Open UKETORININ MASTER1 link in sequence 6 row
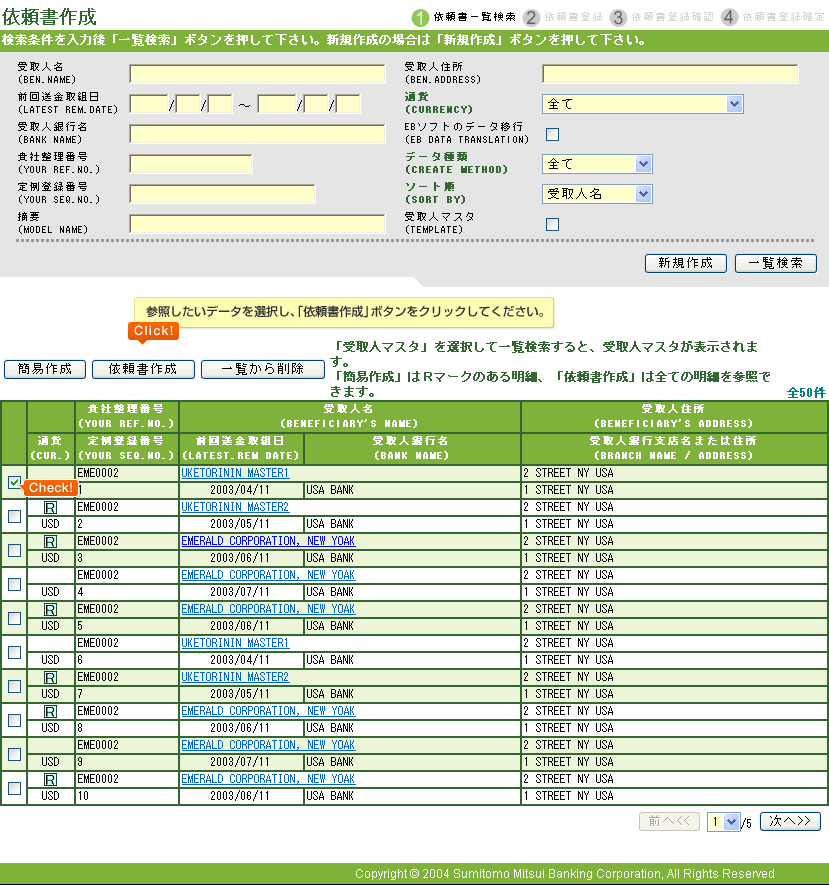829x885 pixels. point(235,643)
